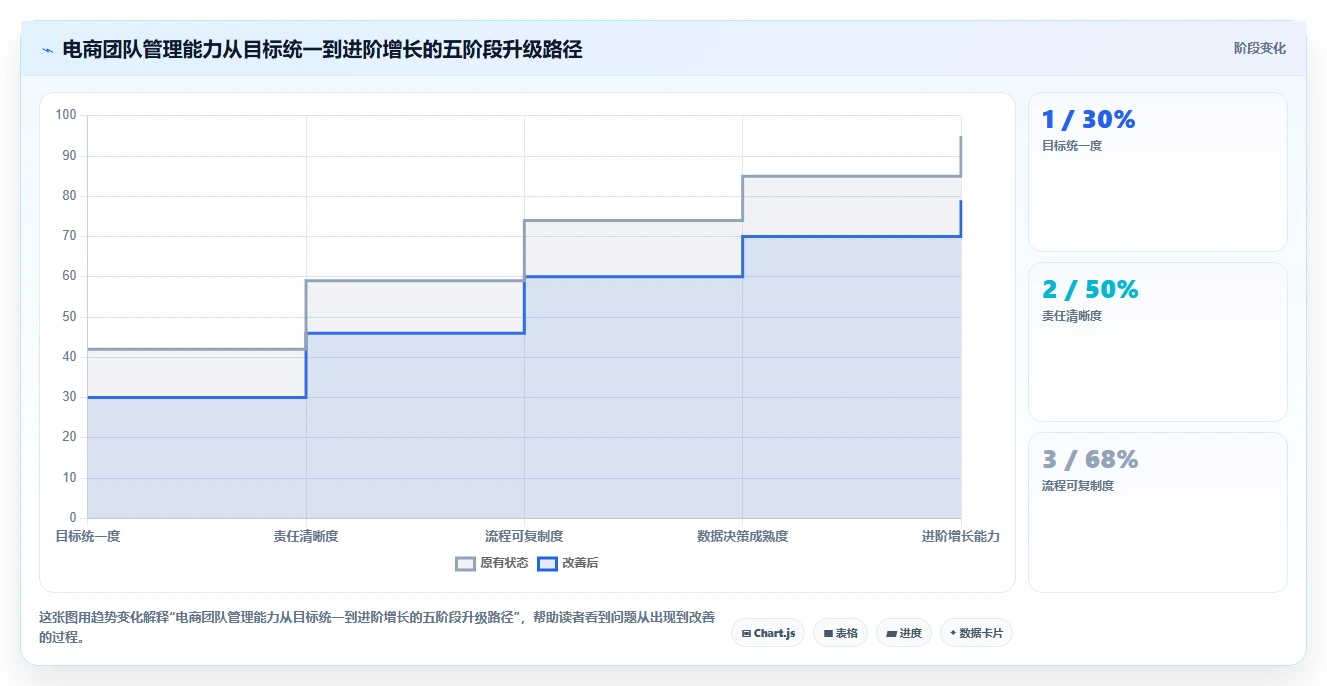Screen dimensions: 1327x686
Task: Click the y-axis value 50
Action: coord(70,317)
